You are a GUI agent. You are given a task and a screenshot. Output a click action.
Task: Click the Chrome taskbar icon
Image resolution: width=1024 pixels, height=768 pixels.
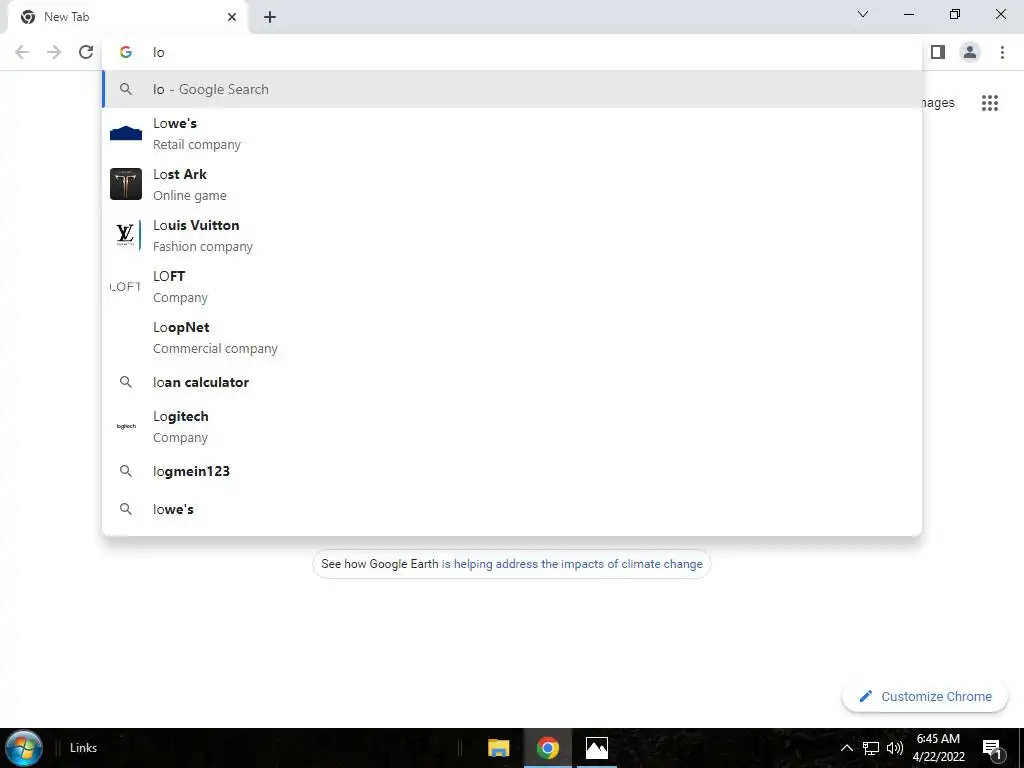pos(548,748)
